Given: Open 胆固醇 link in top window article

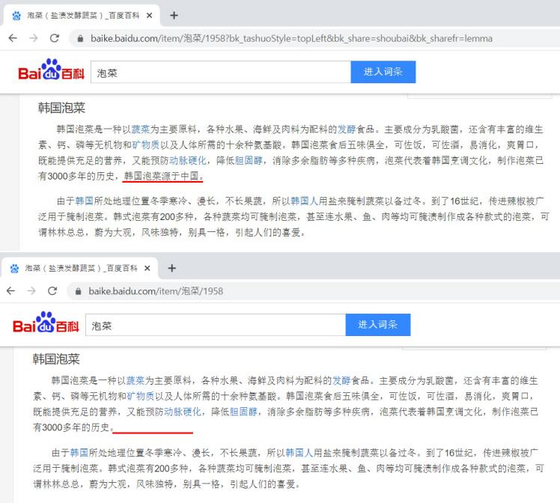Looking at the screenshot, I should pyautogui.click(x=249, y=161).
